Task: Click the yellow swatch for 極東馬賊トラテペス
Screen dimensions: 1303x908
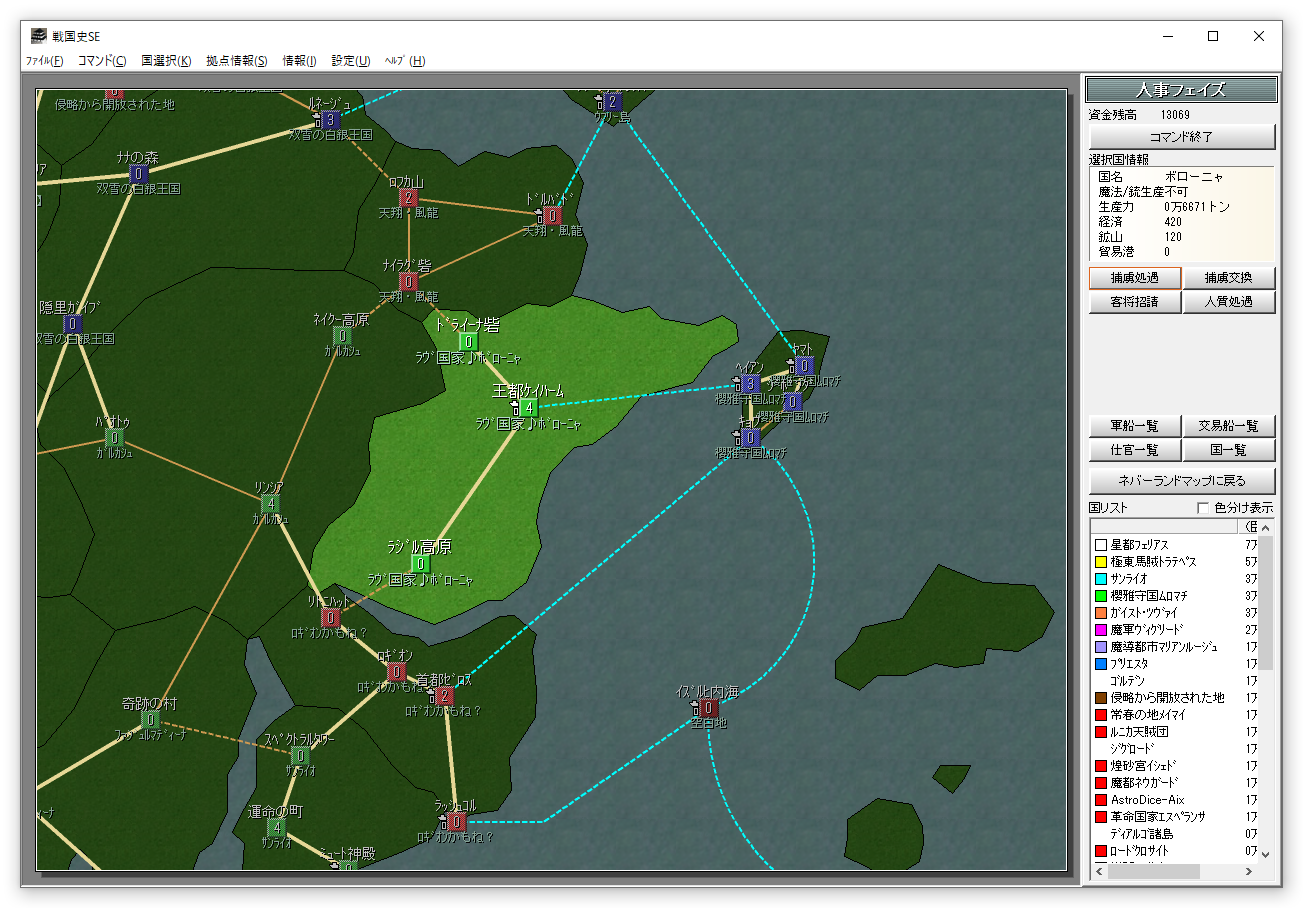Action: [1101, 562]
